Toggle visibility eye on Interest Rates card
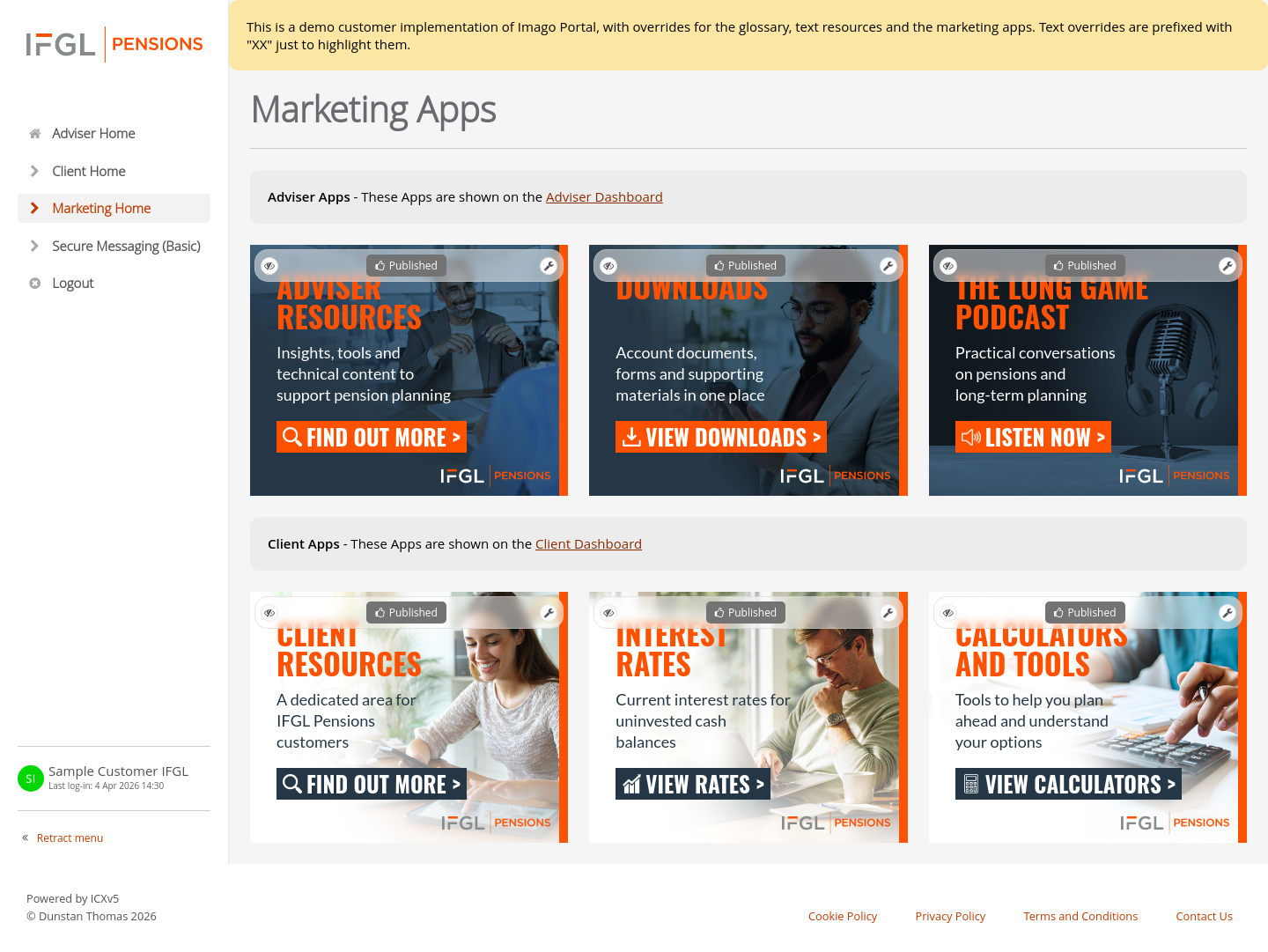This screenshot has height=952, width=1268. click(x=608, y=613)
